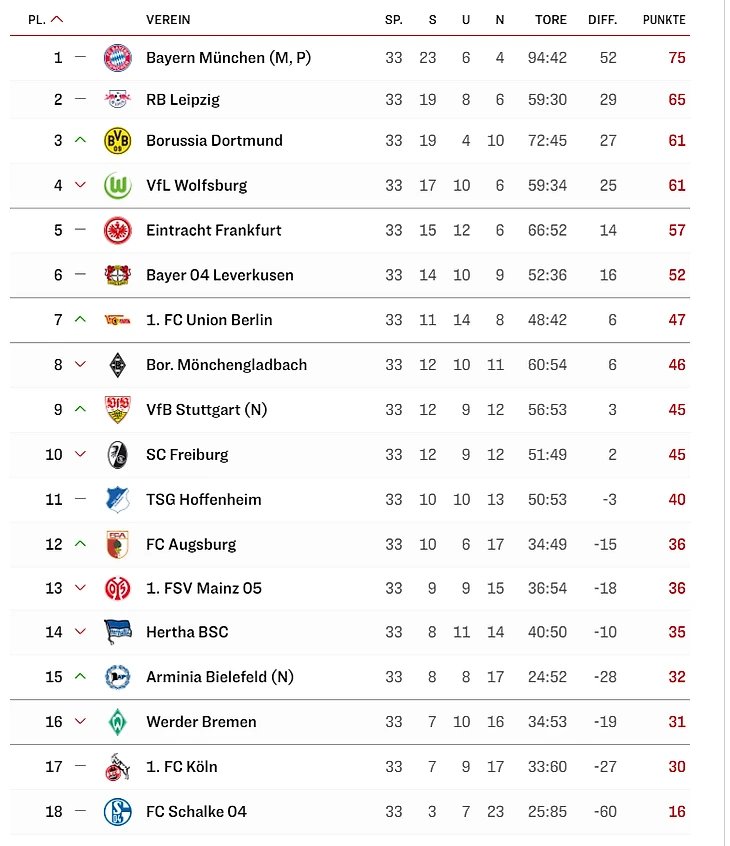Click the Bayer 04 Leverkusen crest
Image resolution: width=730 pixels, height=846 pixels.
click(x=117, y=275)
